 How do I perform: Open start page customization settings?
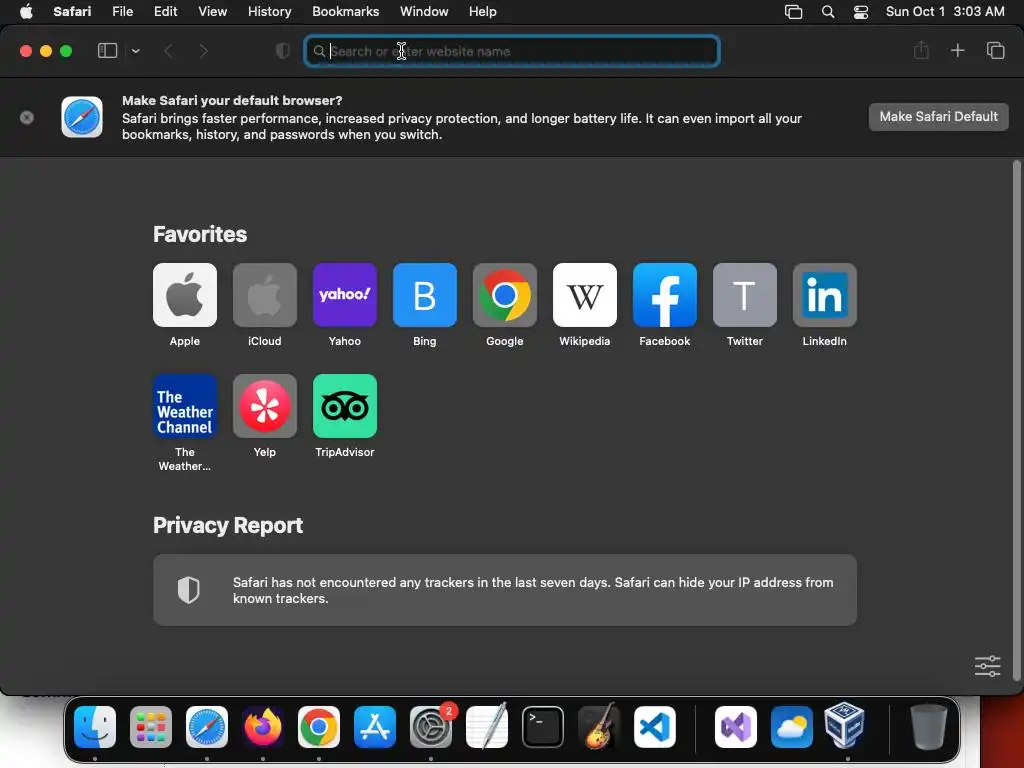(987, 666)
